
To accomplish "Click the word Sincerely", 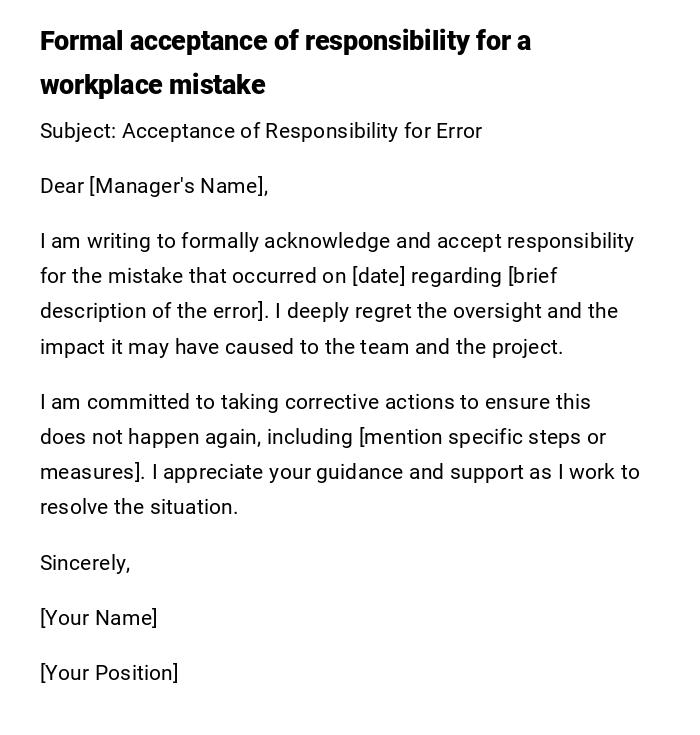I will (83, 563).
